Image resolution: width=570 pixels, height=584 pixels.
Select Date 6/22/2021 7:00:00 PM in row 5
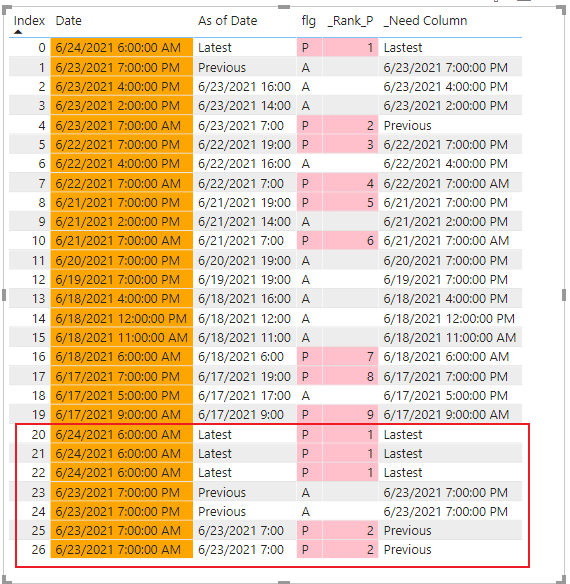pyautogui.click(x=122, y=144)
